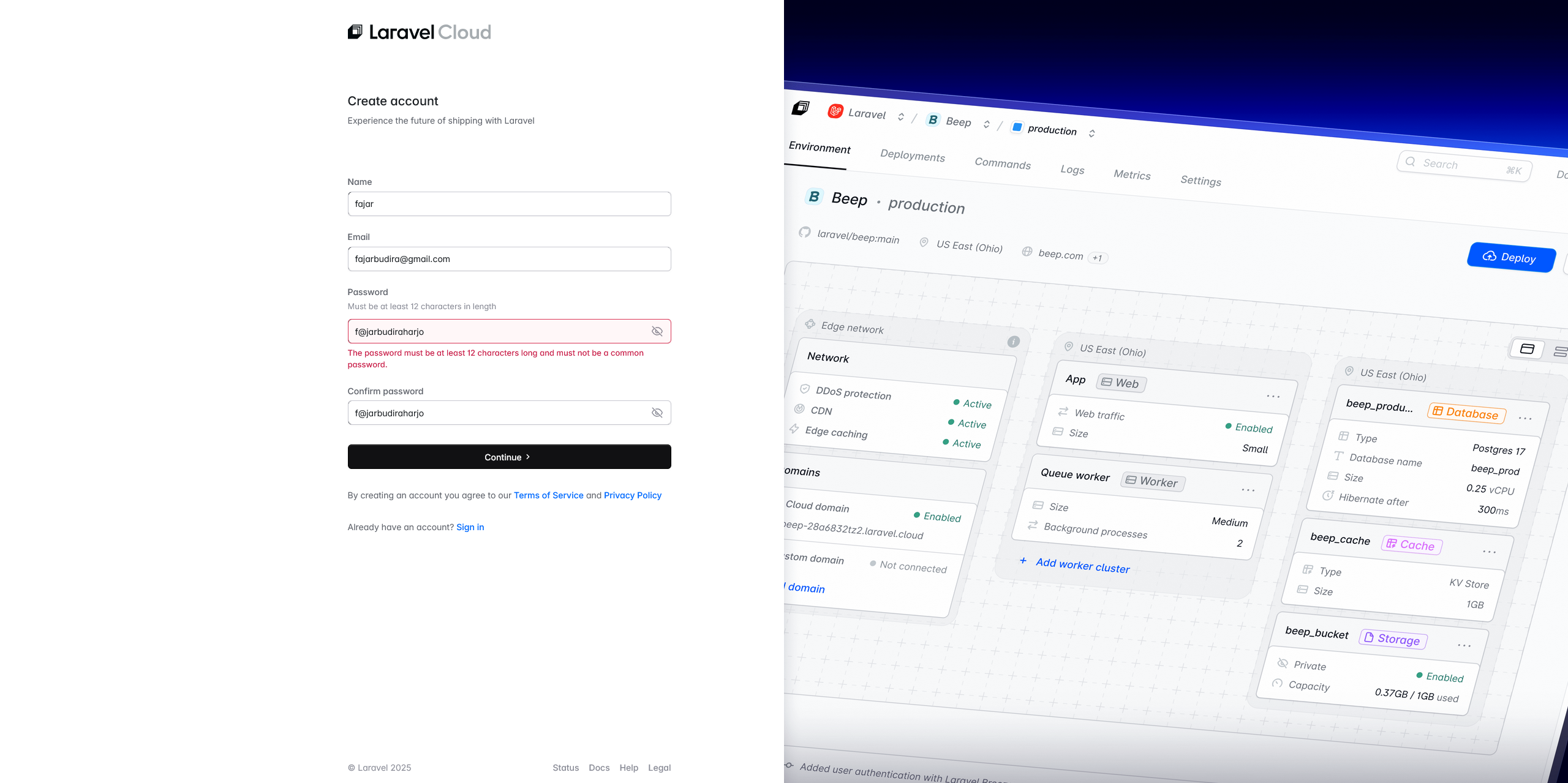Viewport: 1568px width, 783px height.
Task: Open the Settings tab
Action: [1200, 180]
